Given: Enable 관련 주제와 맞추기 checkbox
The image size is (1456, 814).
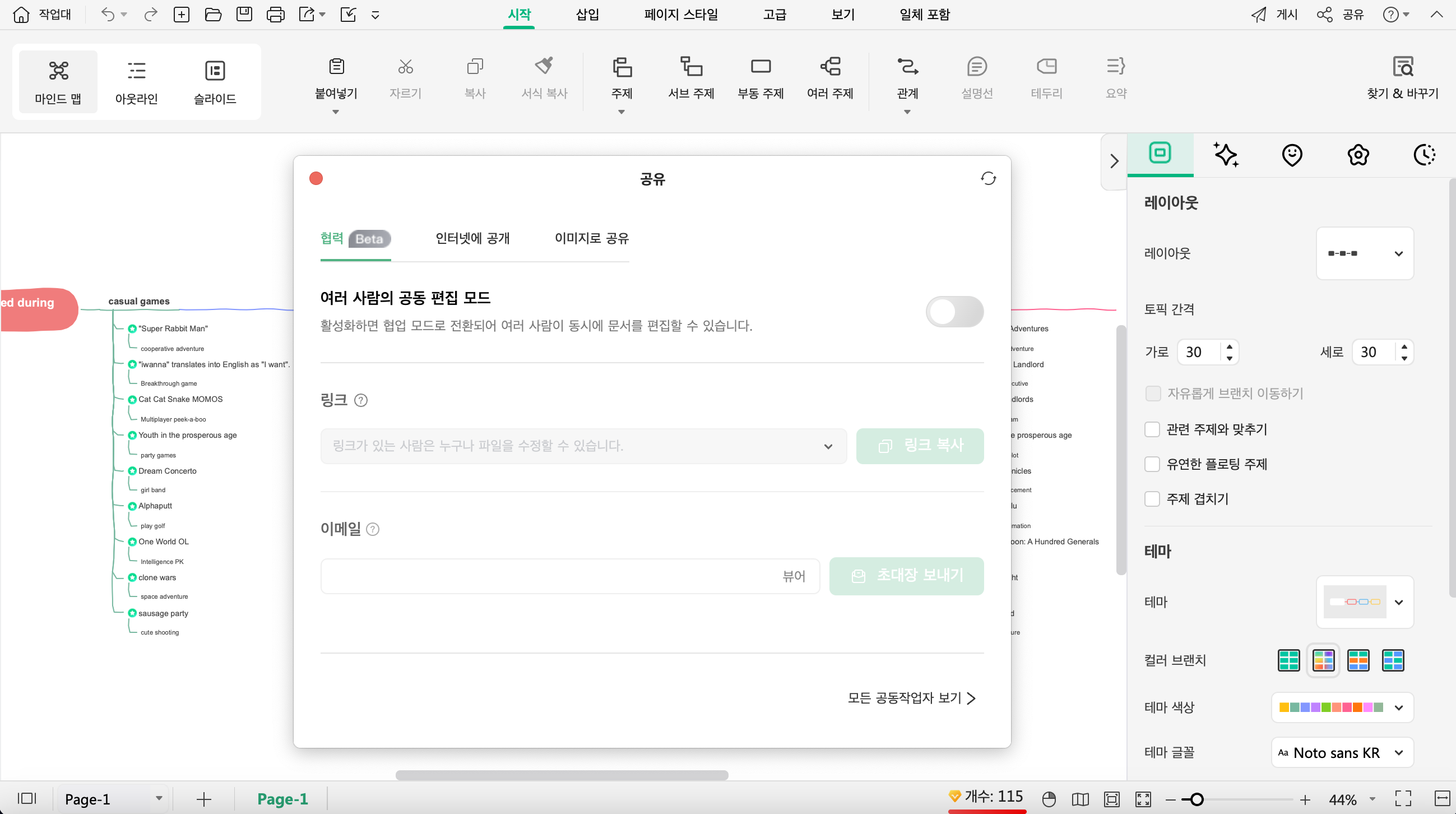Looking at the screenshot, I should click(x=1152, y=429).
